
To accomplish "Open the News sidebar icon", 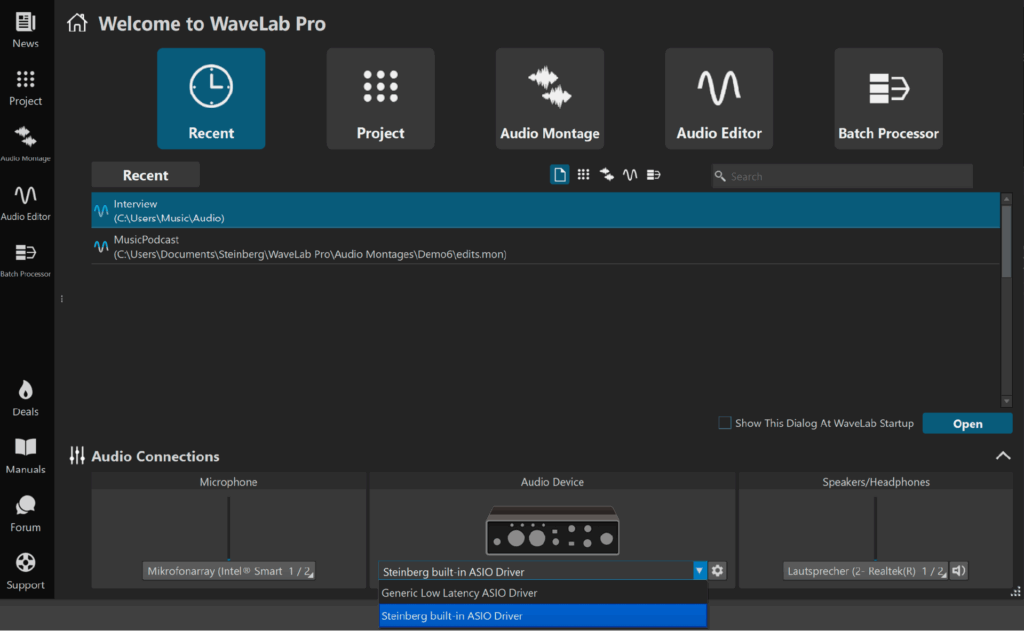I will coord(26,30).
